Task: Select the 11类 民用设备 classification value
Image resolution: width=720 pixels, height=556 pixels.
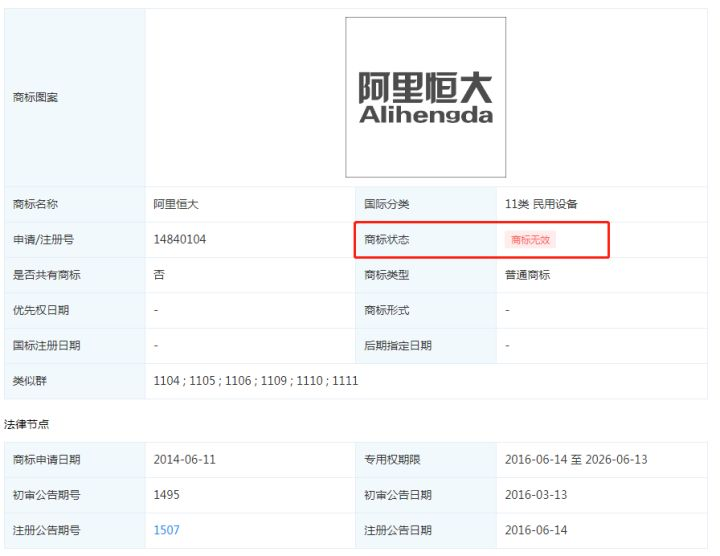Action: pos(541,204)
